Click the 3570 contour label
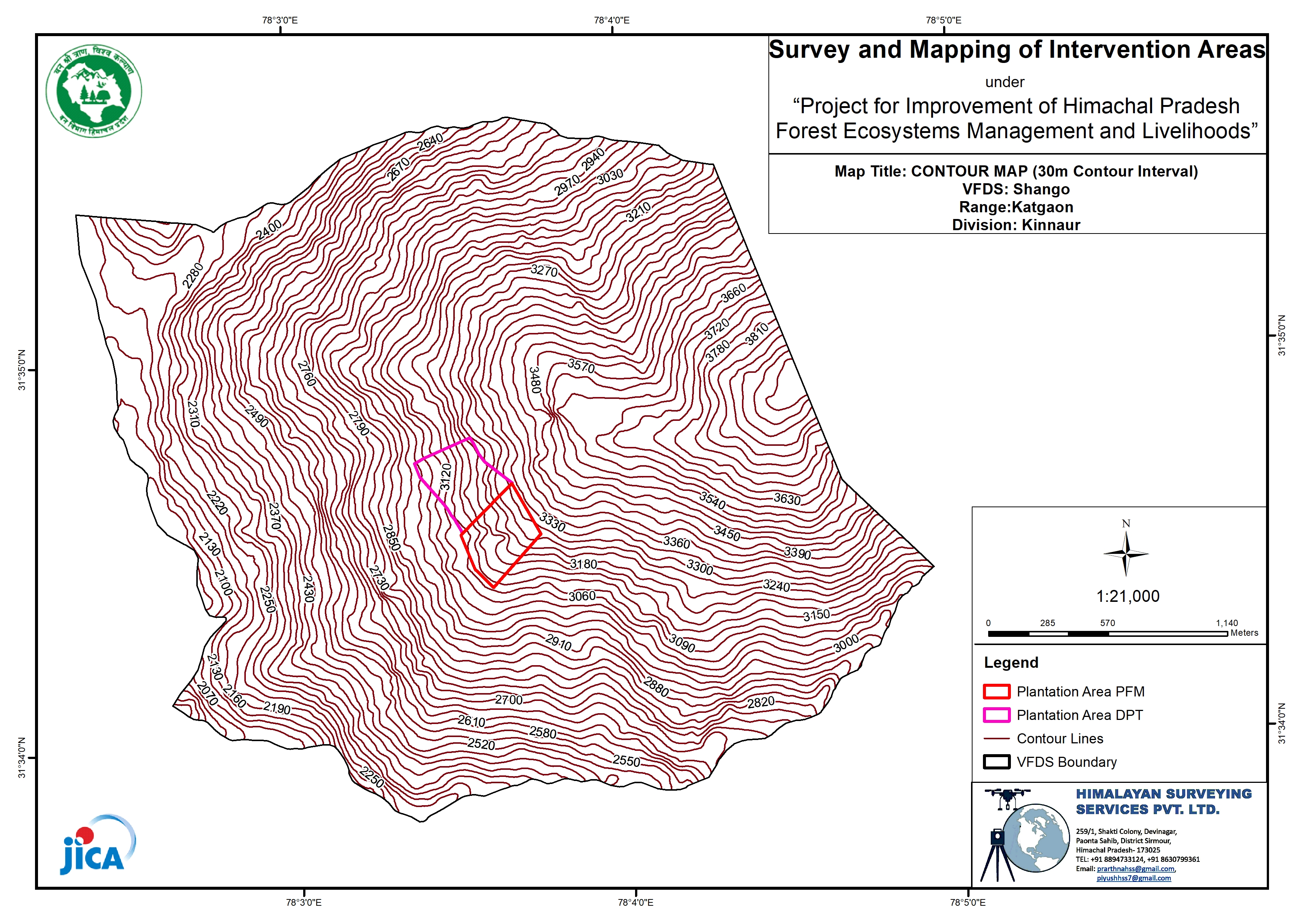Screen dimensions: 1307x924 581,366
